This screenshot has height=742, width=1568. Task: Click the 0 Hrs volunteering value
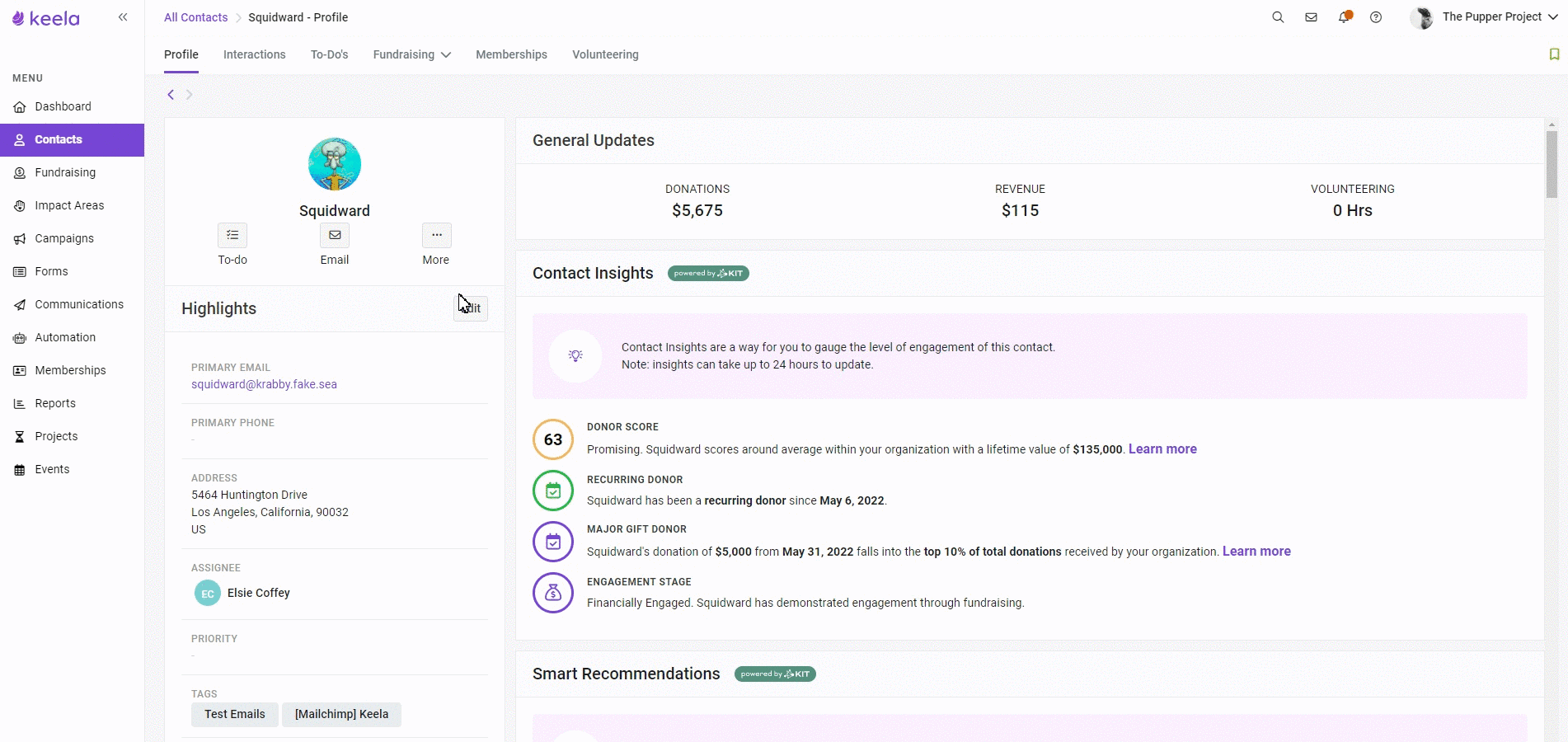(1353, 210)
